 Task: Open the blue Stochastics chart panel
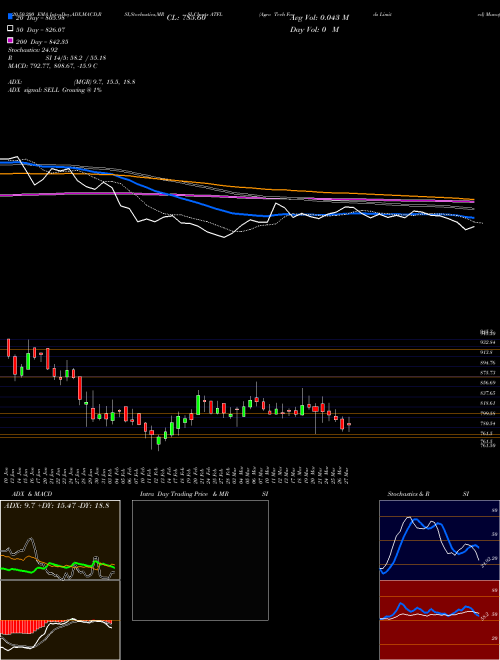coord(439,540)
